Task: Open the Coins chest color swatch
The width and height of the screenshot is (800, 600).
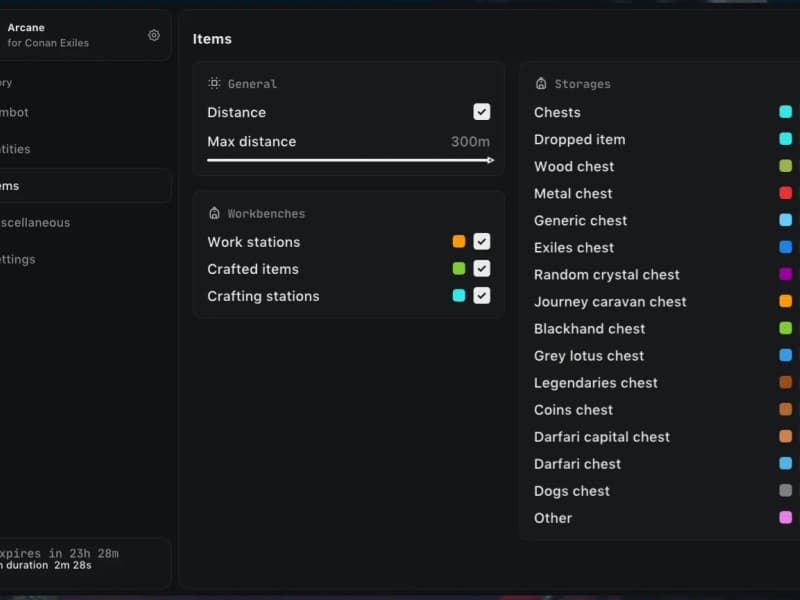Action: click(x=785, y=409)
